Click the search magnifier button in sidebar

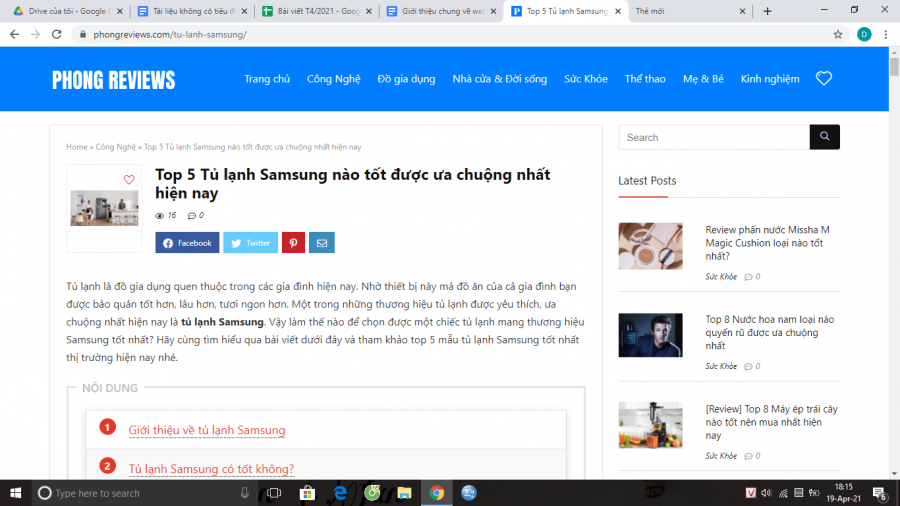(x=825, y=137)
